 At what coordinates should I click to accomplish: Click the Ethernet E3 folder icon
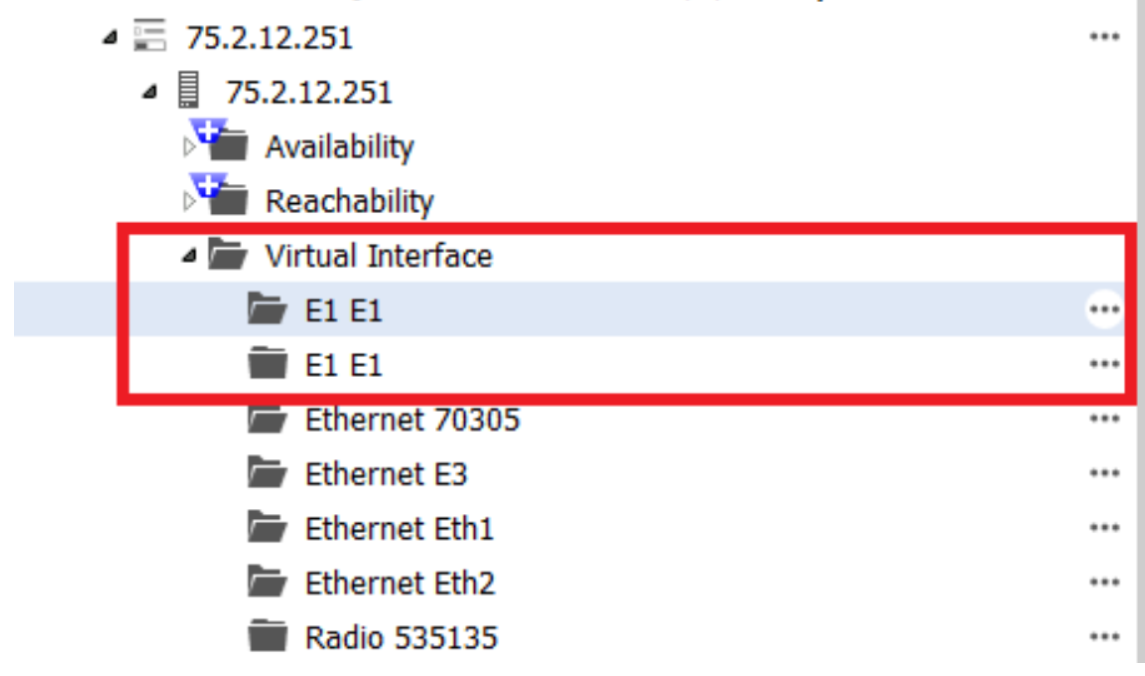click(x=268, y=473)
